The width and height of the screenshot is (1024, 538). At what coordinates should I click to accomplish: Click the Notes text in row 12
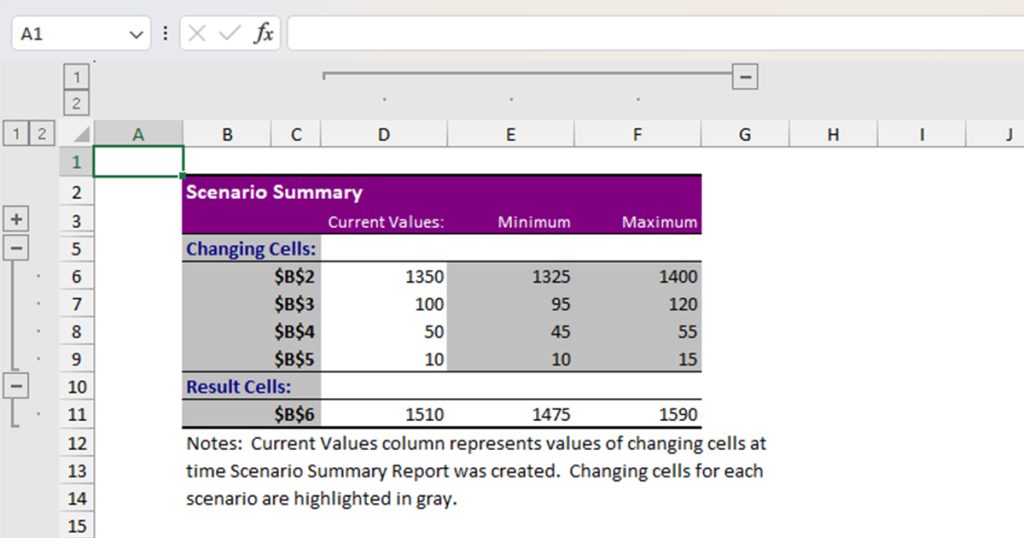point(476,443)
